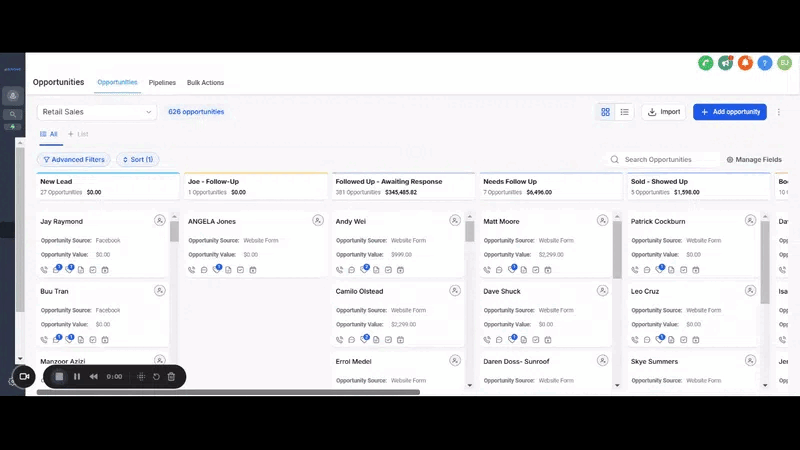Open notes icon on Jay Raymond card
This screenshot has height=450, width=800.
81,270
